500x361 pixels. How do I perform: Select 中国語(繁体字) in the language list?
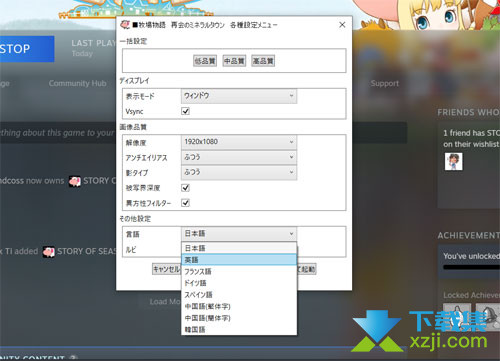point(239,306)
